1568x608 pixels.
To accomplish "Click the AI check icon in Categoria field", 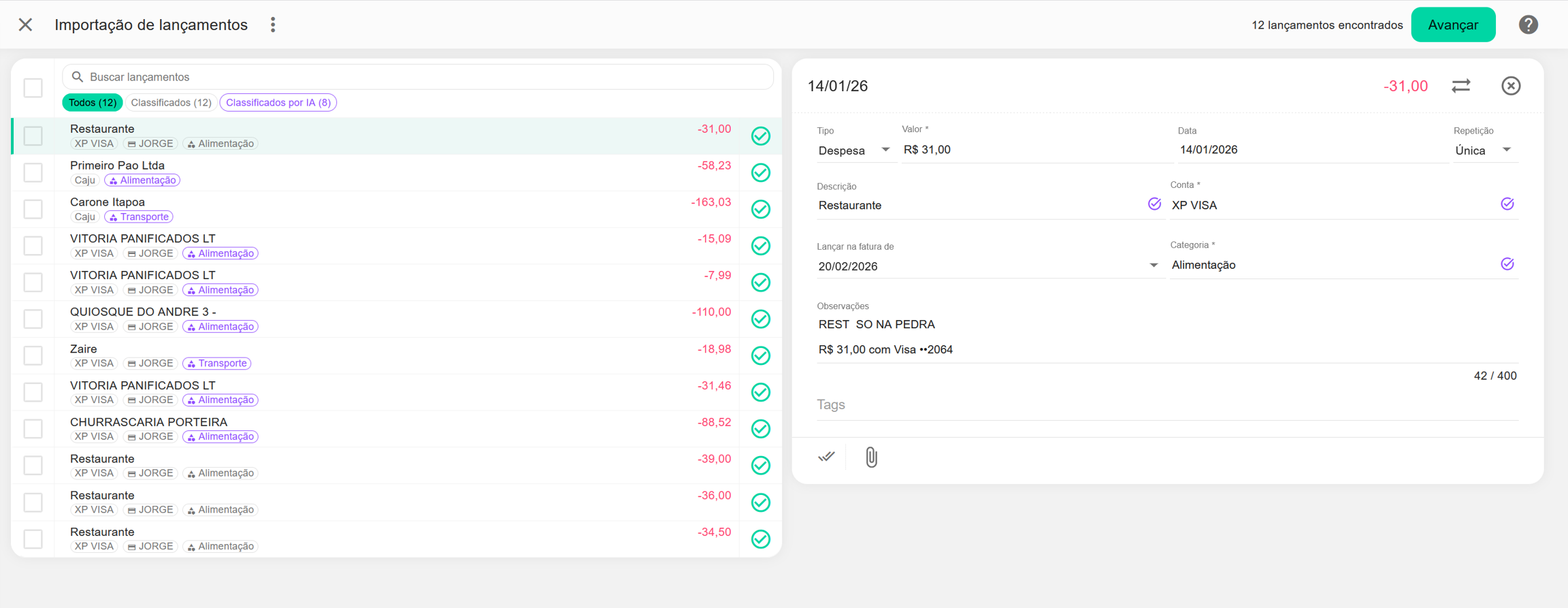I will click(x=1507, y=264).
